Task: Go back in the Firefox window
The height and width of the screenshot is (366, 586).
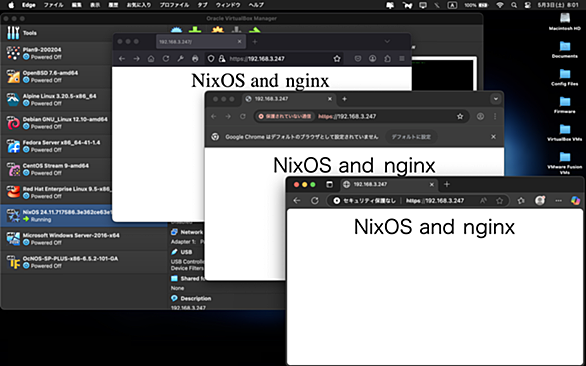Action: click(121, 59)
